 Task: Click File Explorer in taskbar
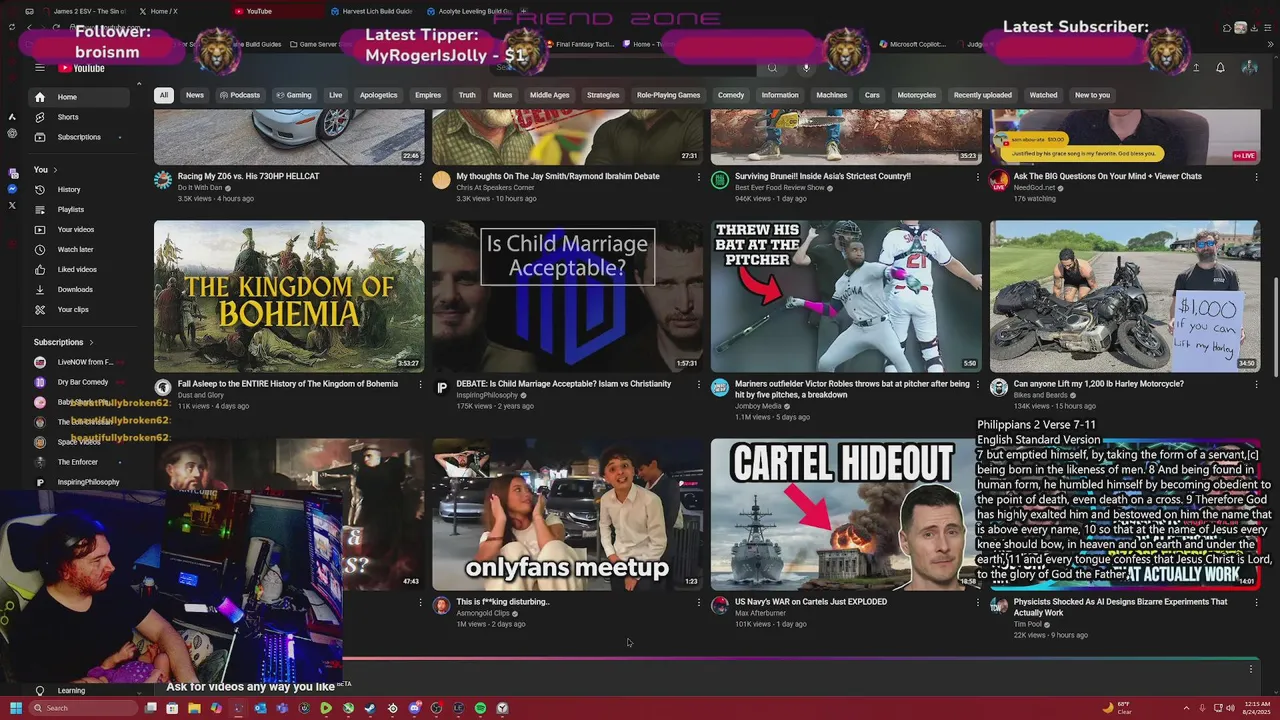click(194, 708)
